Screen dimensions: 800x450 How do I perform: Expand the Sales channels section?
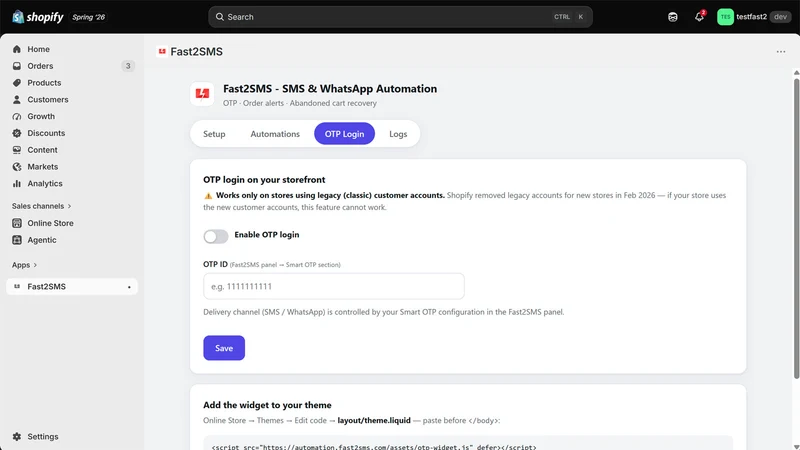click(x=41, y=206)
